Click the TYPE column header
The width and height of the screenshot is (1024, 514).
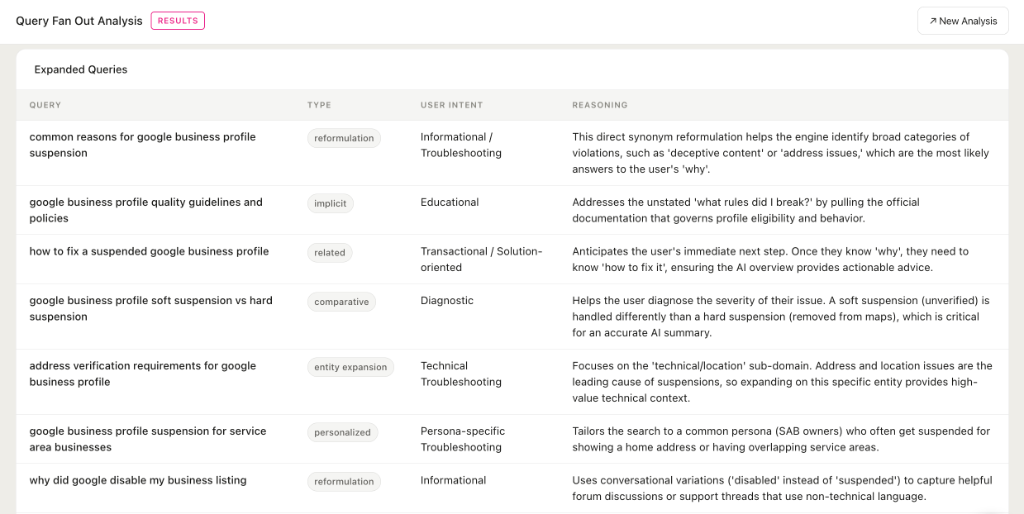[x=319, y=105]
